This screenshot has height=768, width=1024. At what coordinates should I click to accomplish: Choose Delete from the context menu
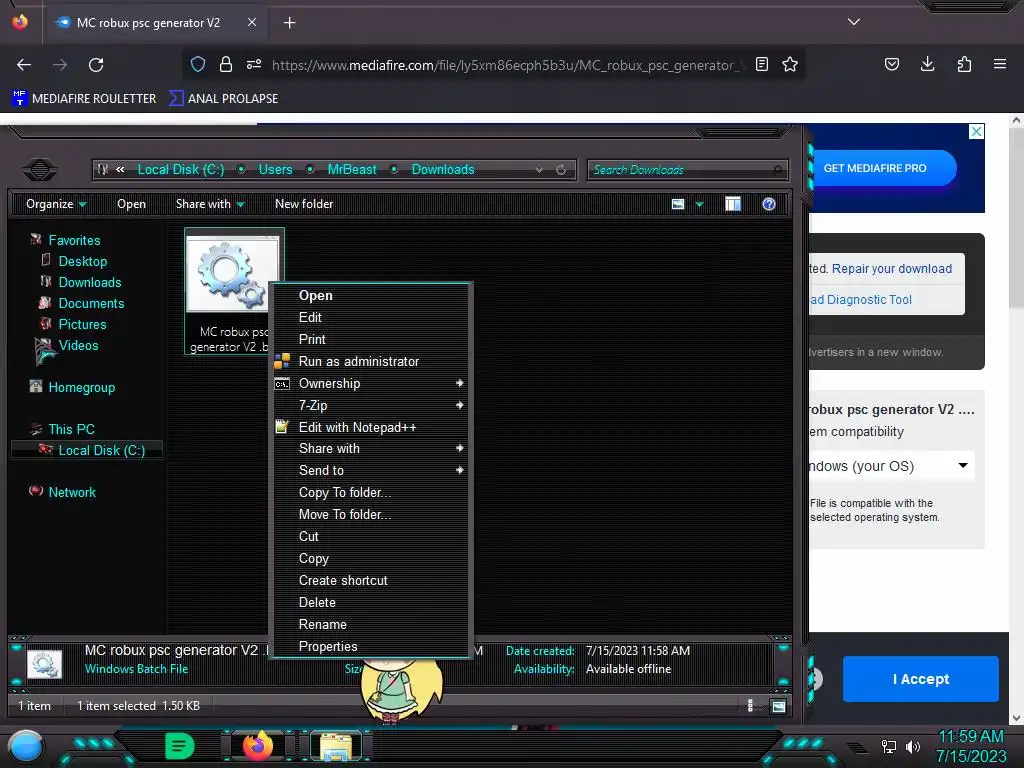pos(371,602)
